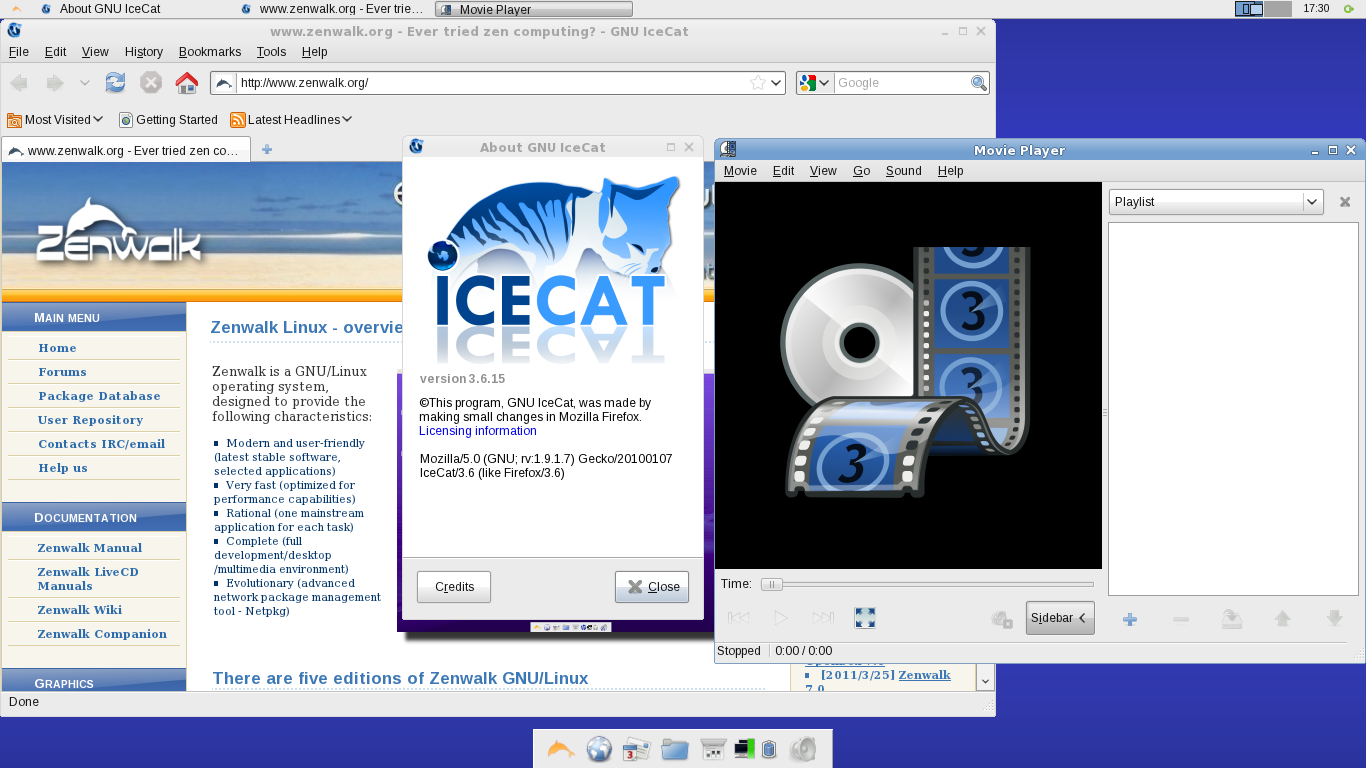This screenshot has width=1366, height=768.
Task: Click Credits in About GNU IceCat dialog
Action: tap(454, 587)
